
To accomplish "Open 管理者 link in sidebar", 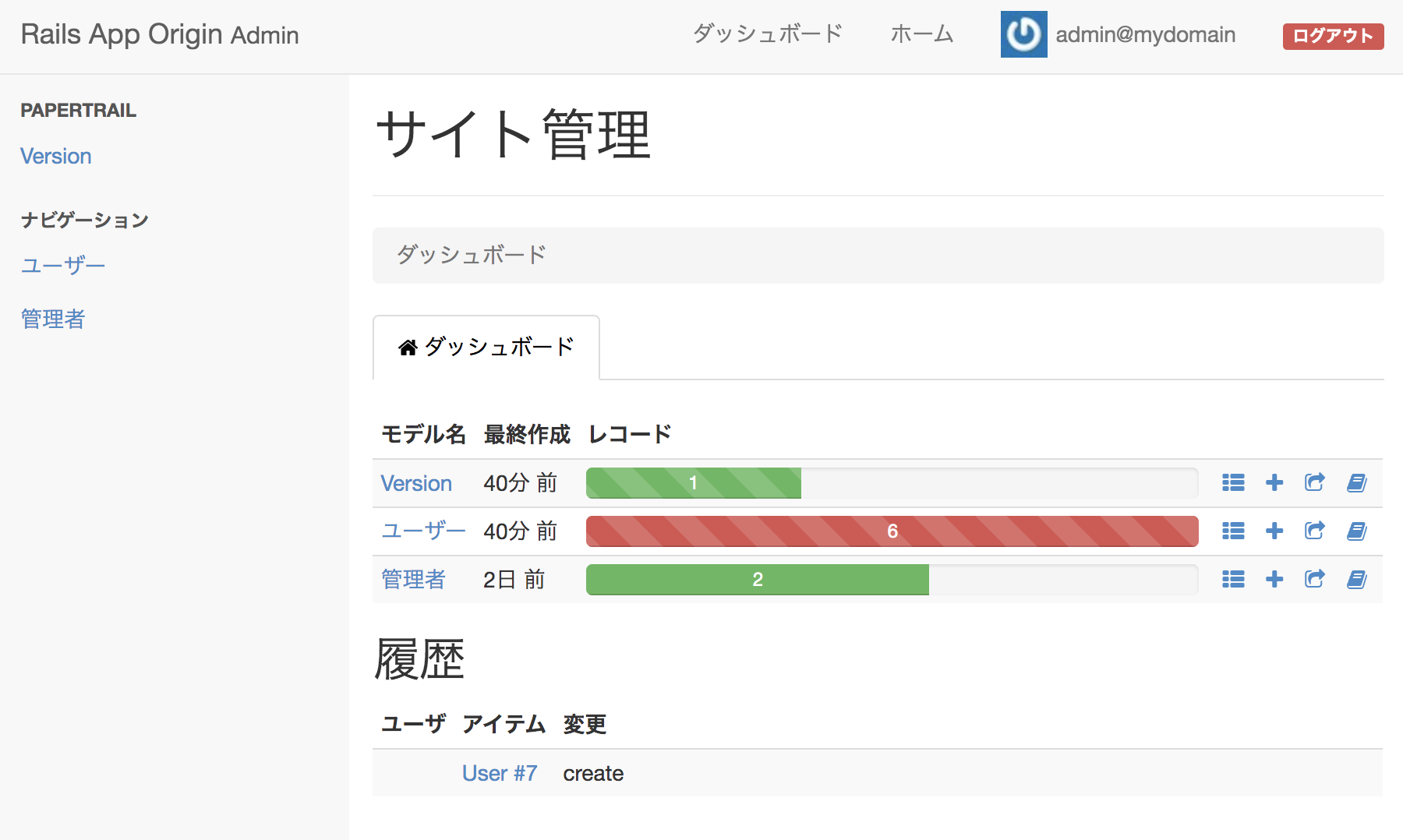I will click(53, 319).
